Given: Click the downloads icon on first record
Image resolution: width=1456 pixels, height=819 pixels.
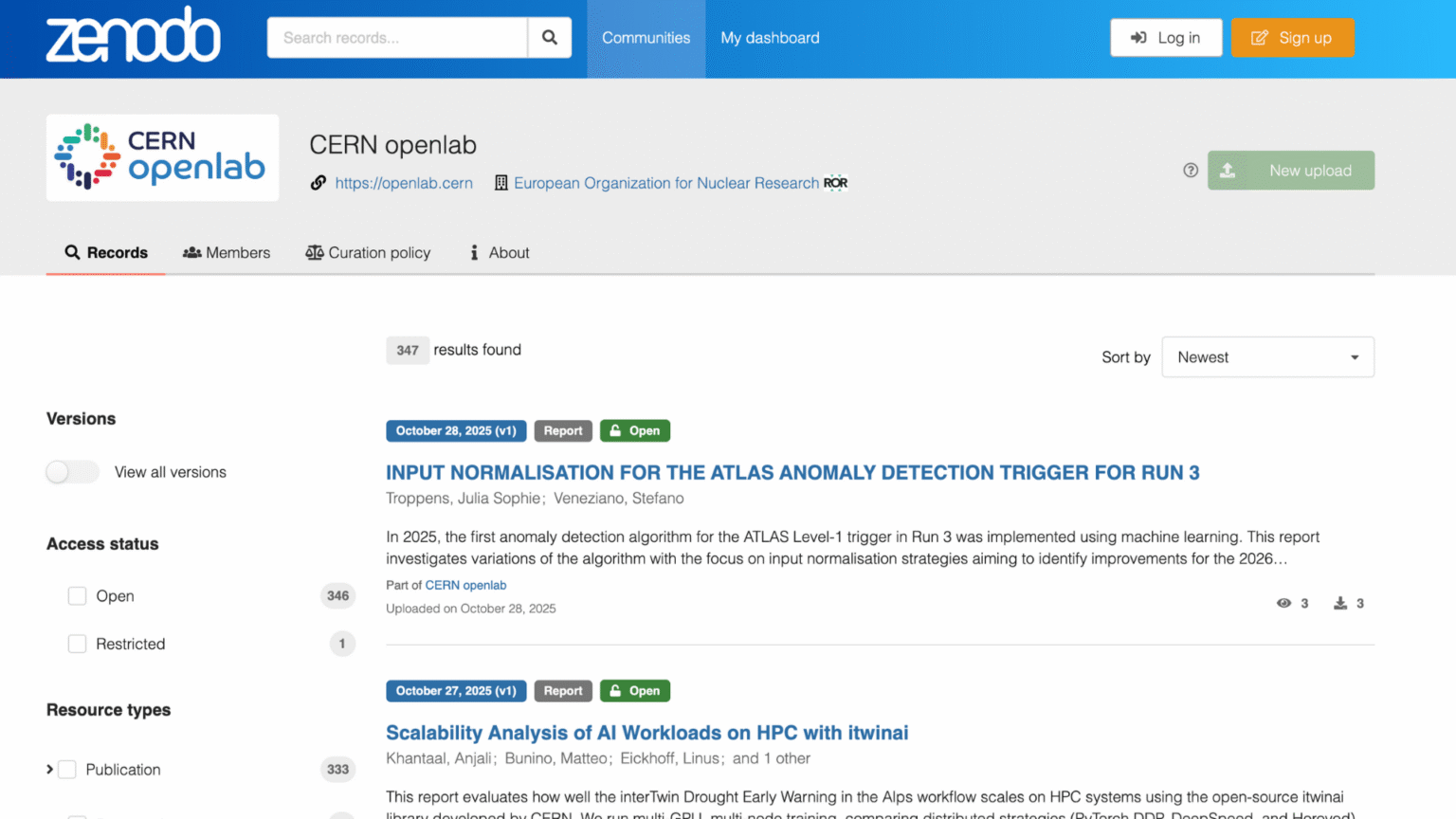Looking at the screenshot, I should [x=1339, y=603].
